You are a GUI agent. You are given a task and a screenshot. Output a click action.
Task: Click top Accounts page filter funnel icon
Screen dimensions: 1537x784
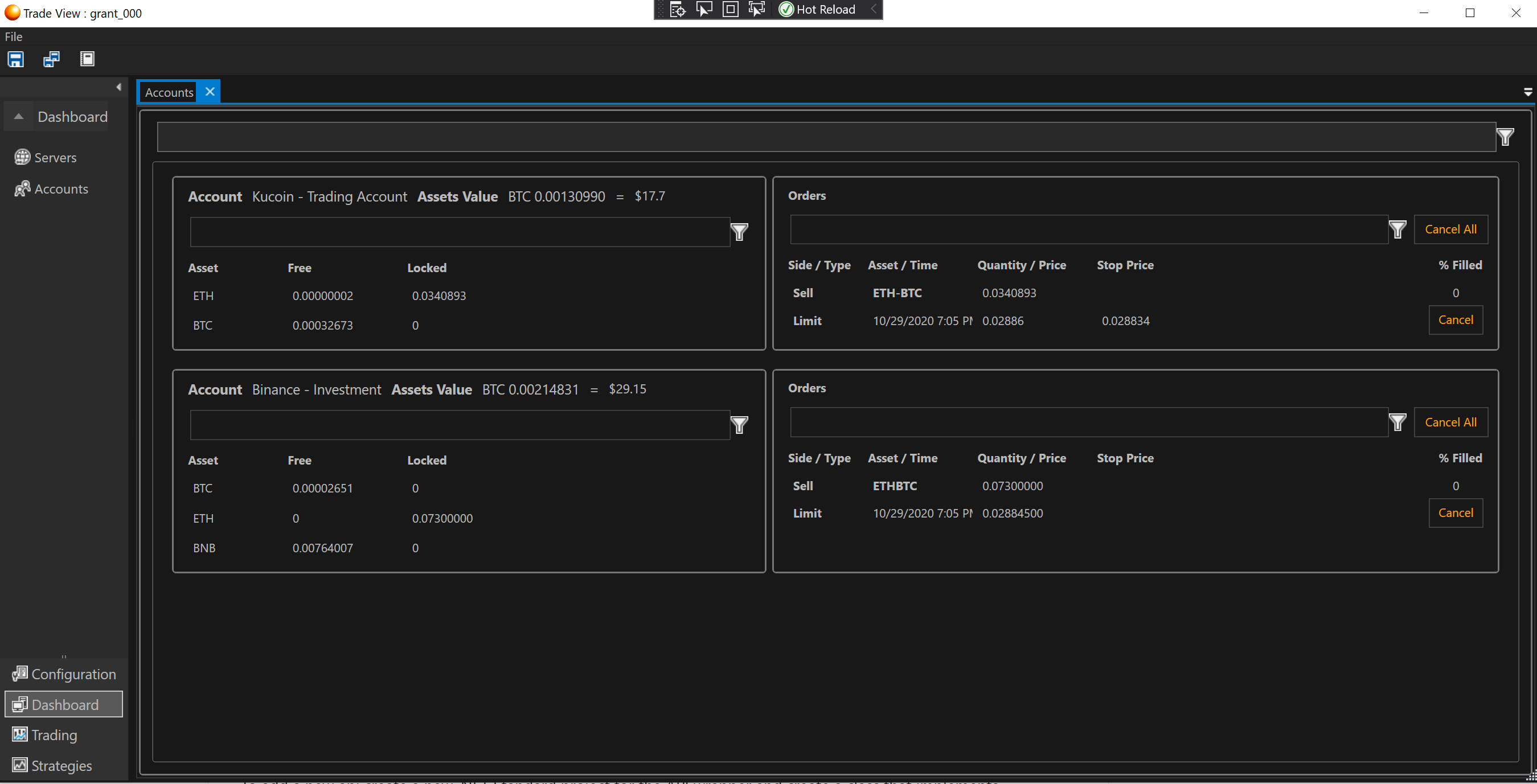tap(1505, 137)
